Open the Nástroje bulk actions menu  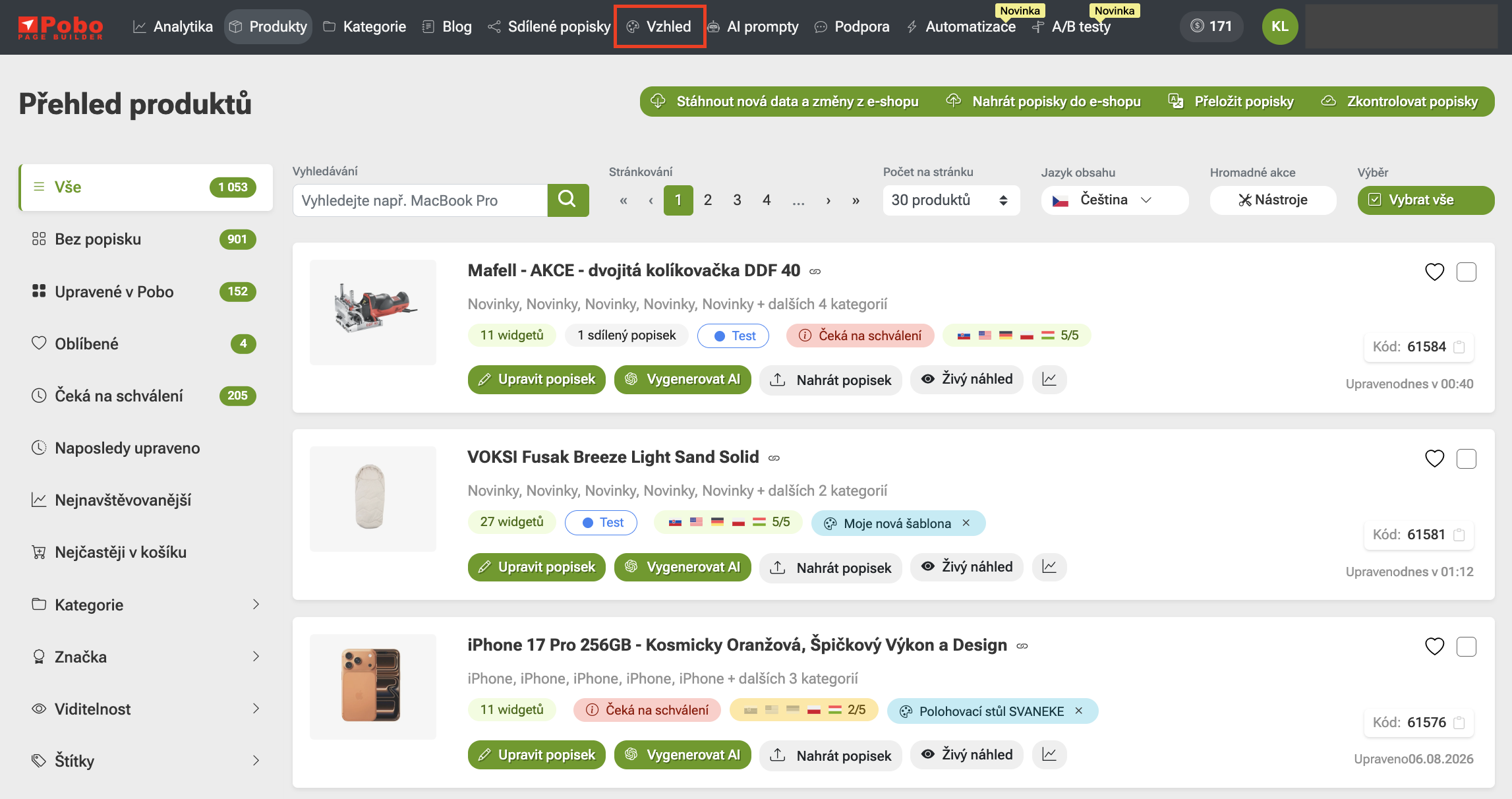(x=1273, y=200)
